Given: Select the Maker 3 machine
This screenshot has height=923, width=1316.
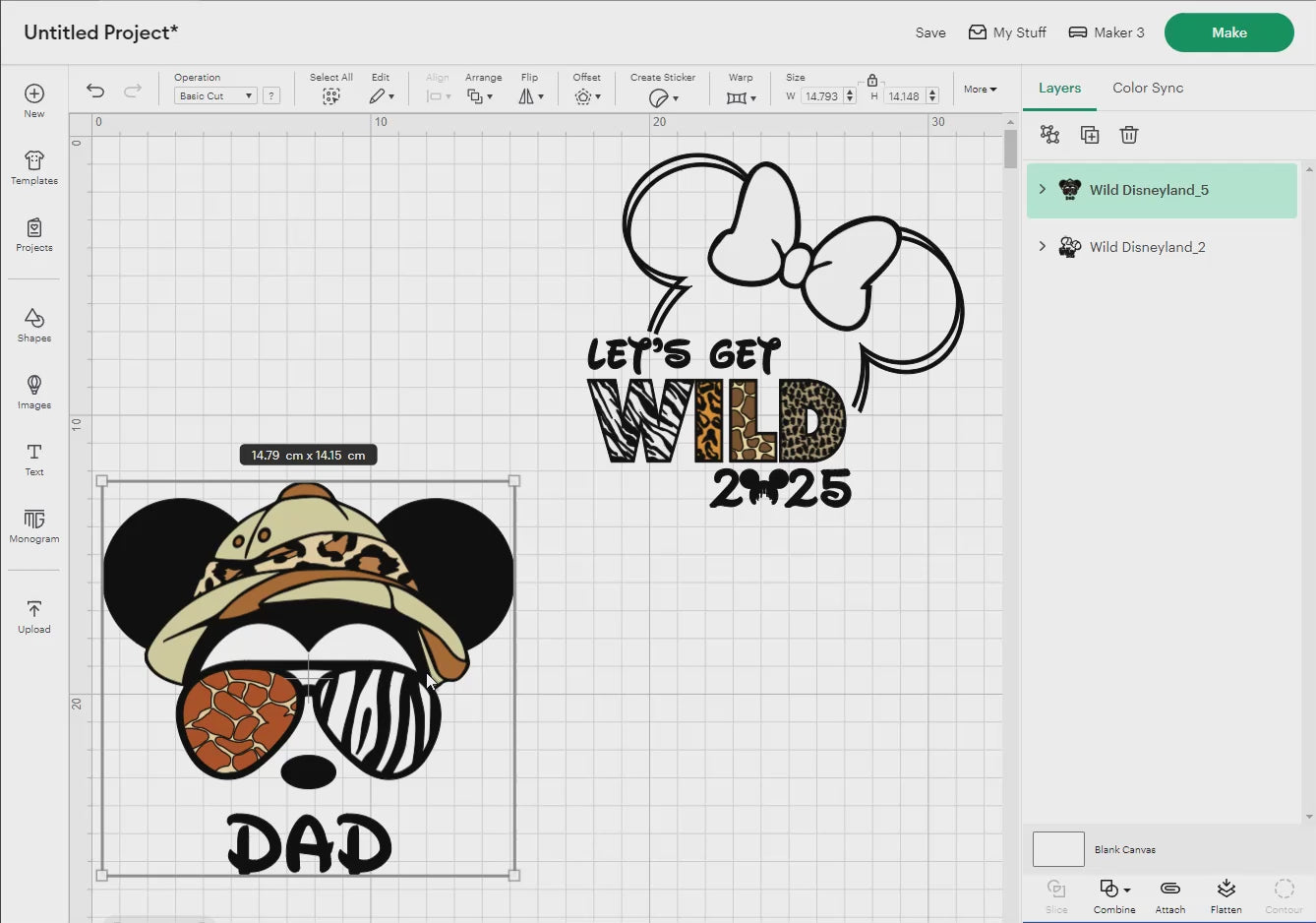Looking at the screenshot, I should pos(1107,32).
